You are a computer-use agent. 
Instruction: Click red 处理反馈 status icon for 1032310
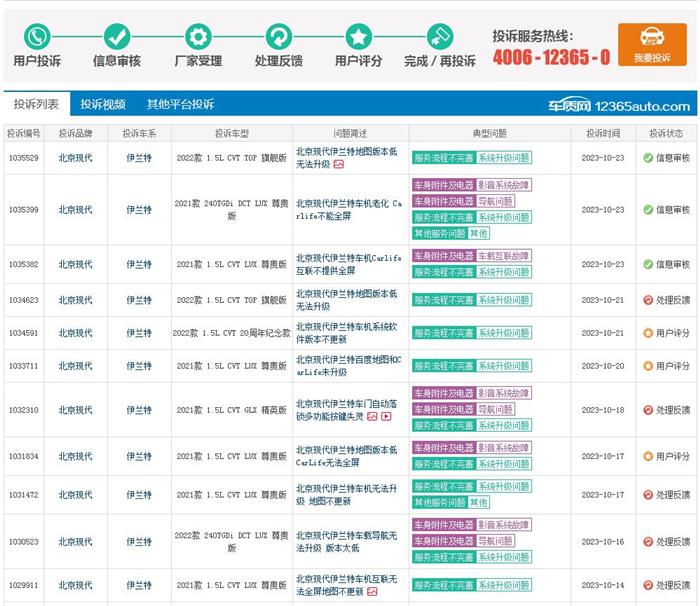(x=648, y=410)
